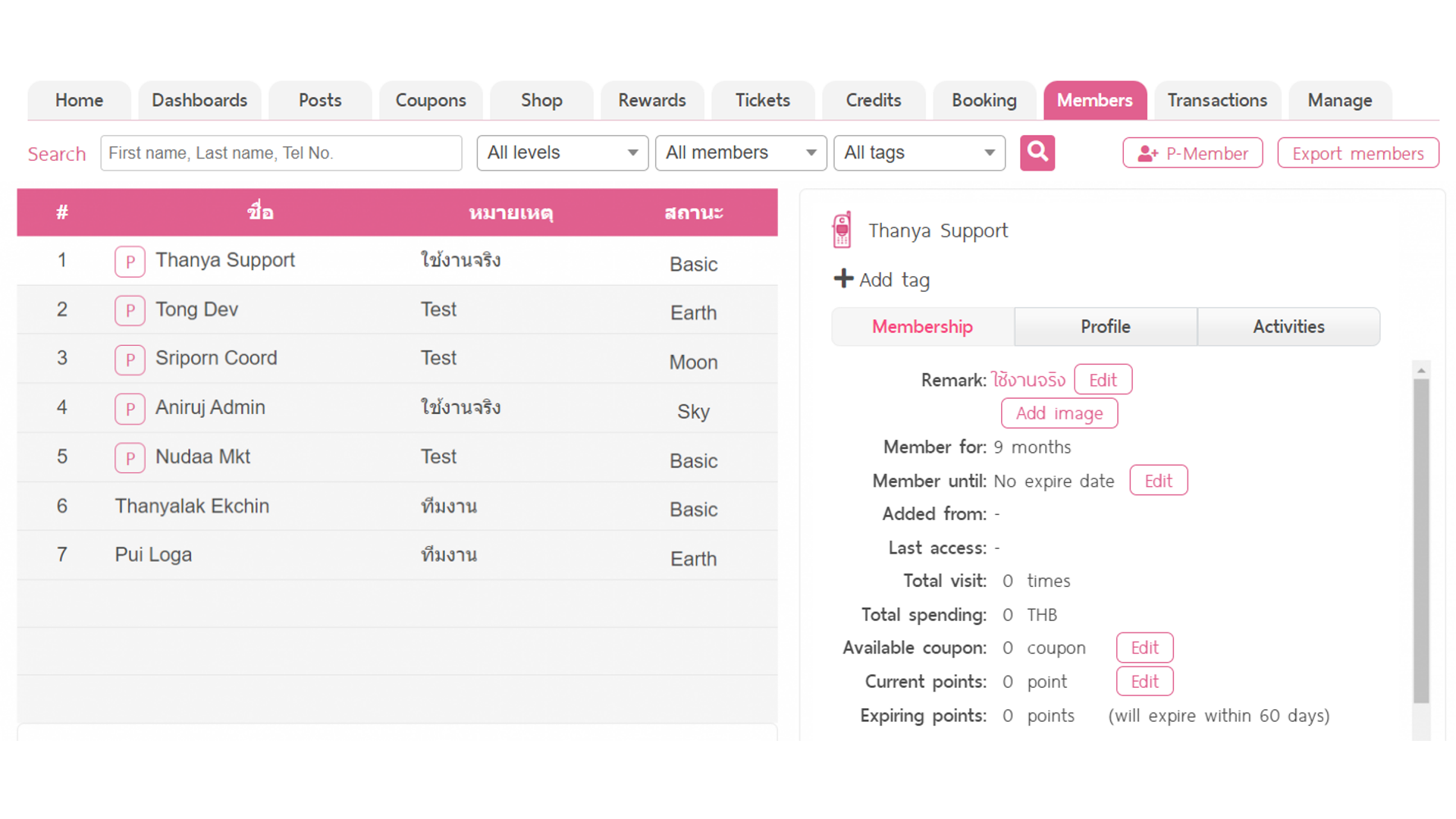Click the P badge beside Sriporn Coord
This screenshot has height=819, width=1456.
tap(130, 359)
